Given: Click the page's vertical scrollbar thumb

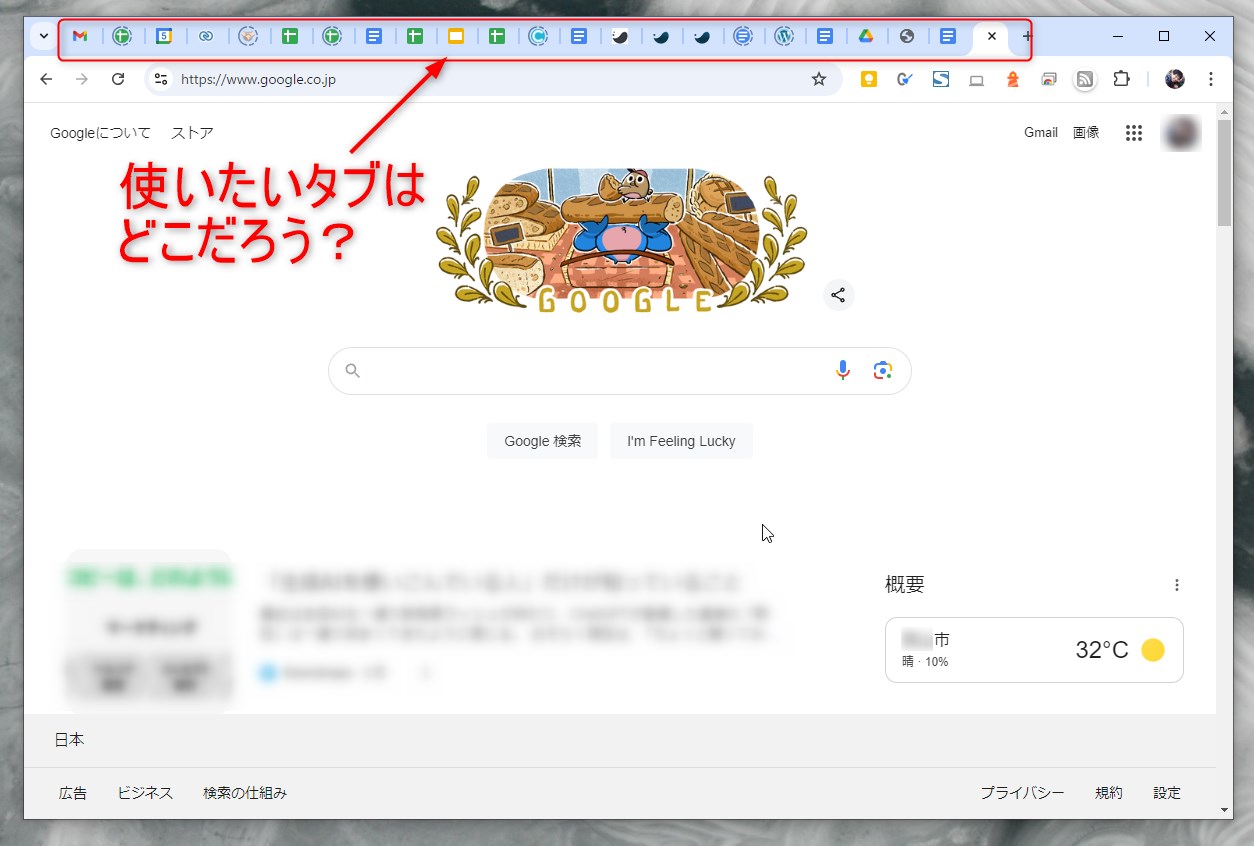Looking at the screenshot, I should (x=1225, y=172).
